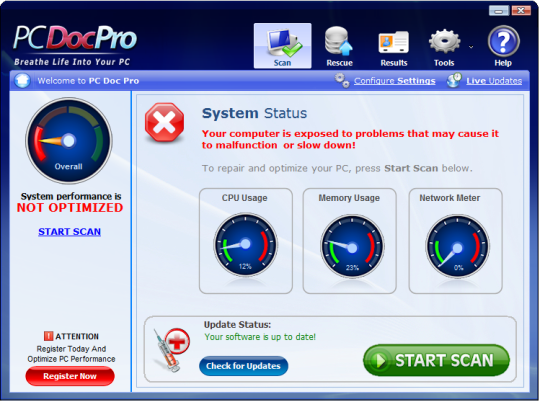The image size is (540, 402).
Task: Close the PC Doc Pro window
Action: click(521, 11)
